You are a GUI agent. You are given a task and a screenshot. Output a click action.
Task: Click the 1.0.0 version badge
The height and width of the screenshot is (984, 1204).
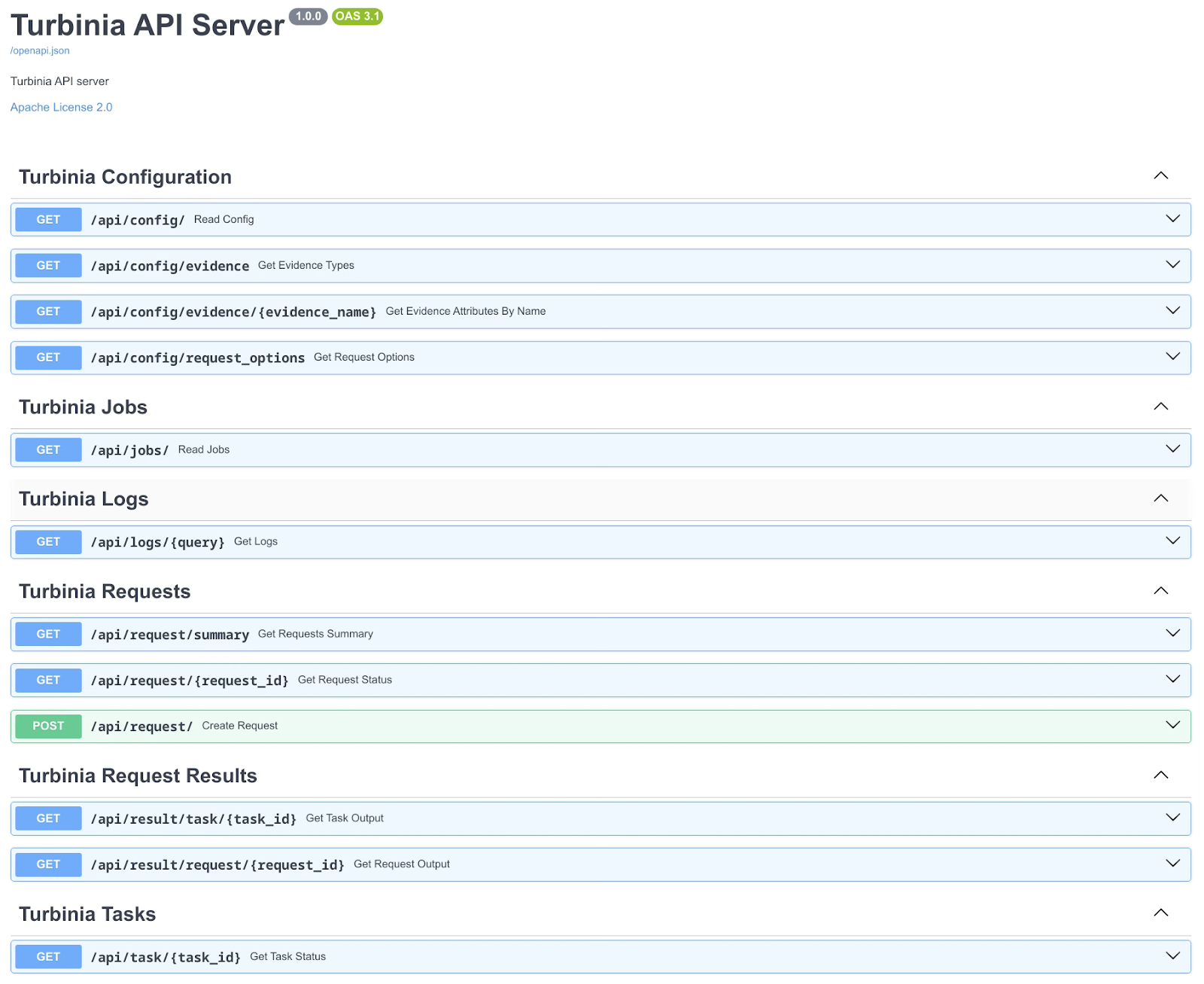click(x=309, y=16)
